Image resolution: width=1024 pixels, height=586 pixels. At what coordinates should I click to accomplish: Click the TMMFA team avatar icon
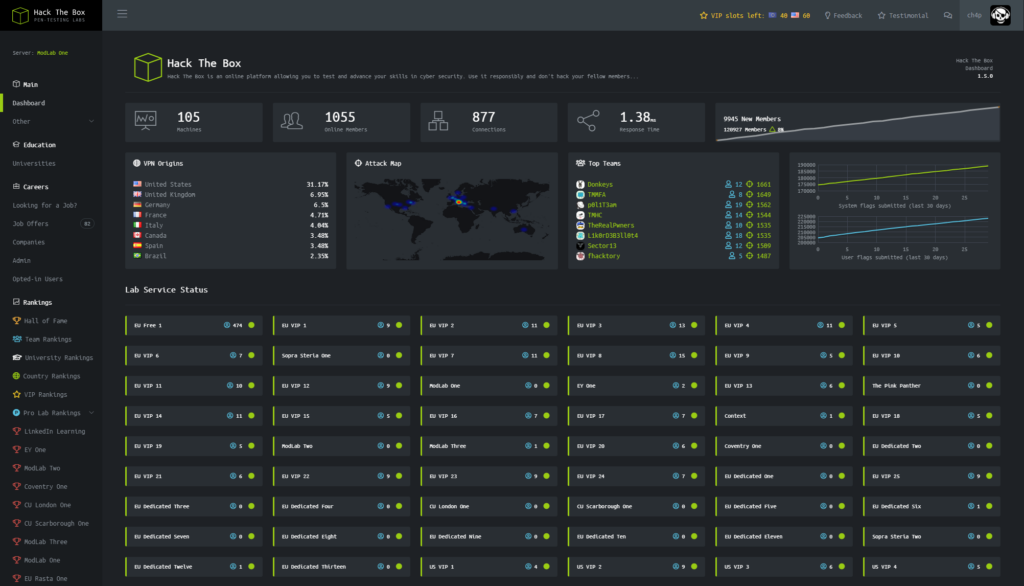pyautogui.click(x=580, y=195)
